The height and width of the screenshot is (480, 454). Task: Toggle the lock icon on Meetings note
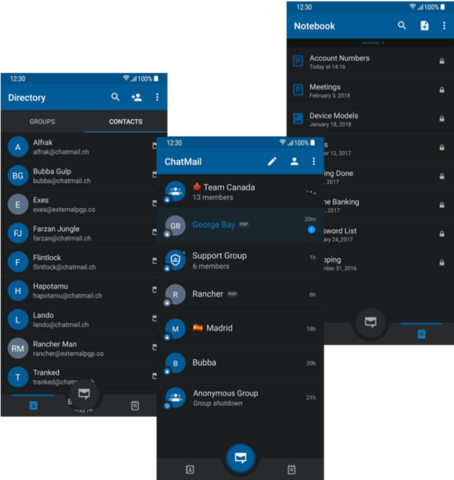click(442, 90)
